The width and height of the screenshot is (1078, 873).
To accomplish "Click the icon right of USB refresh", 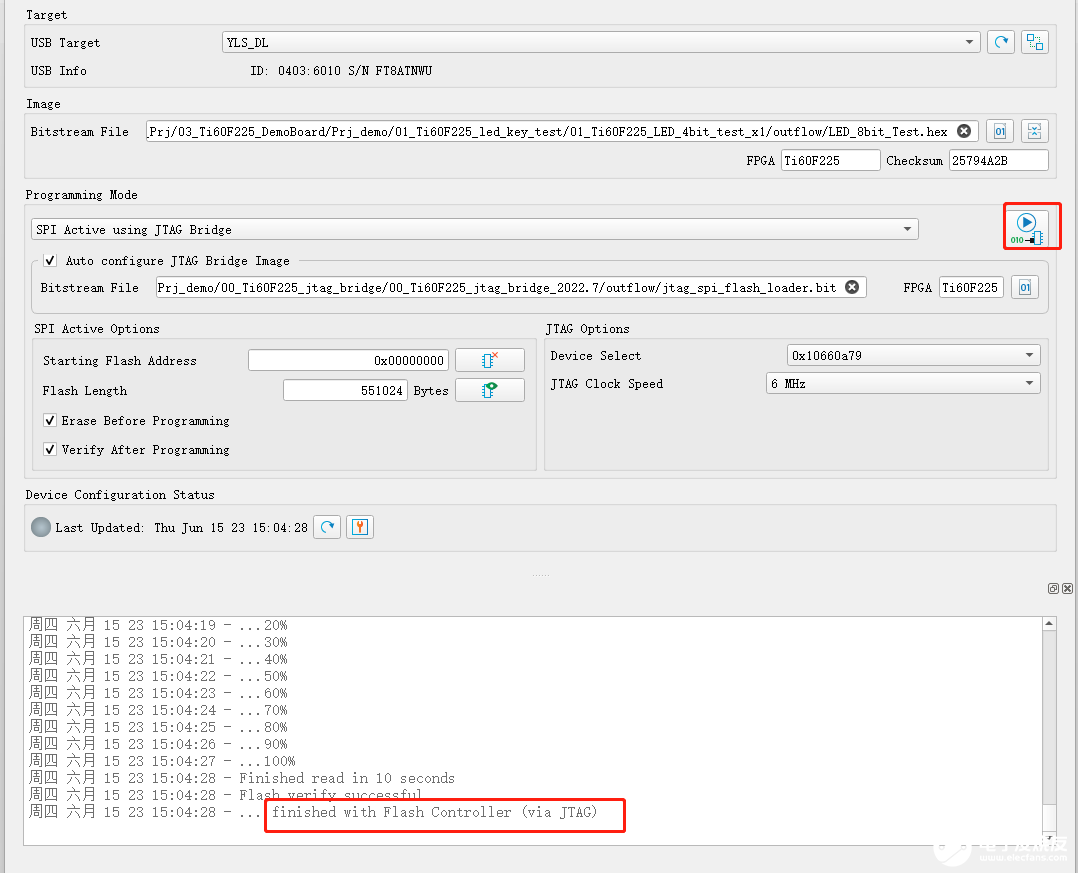I will pos(1034,42).
